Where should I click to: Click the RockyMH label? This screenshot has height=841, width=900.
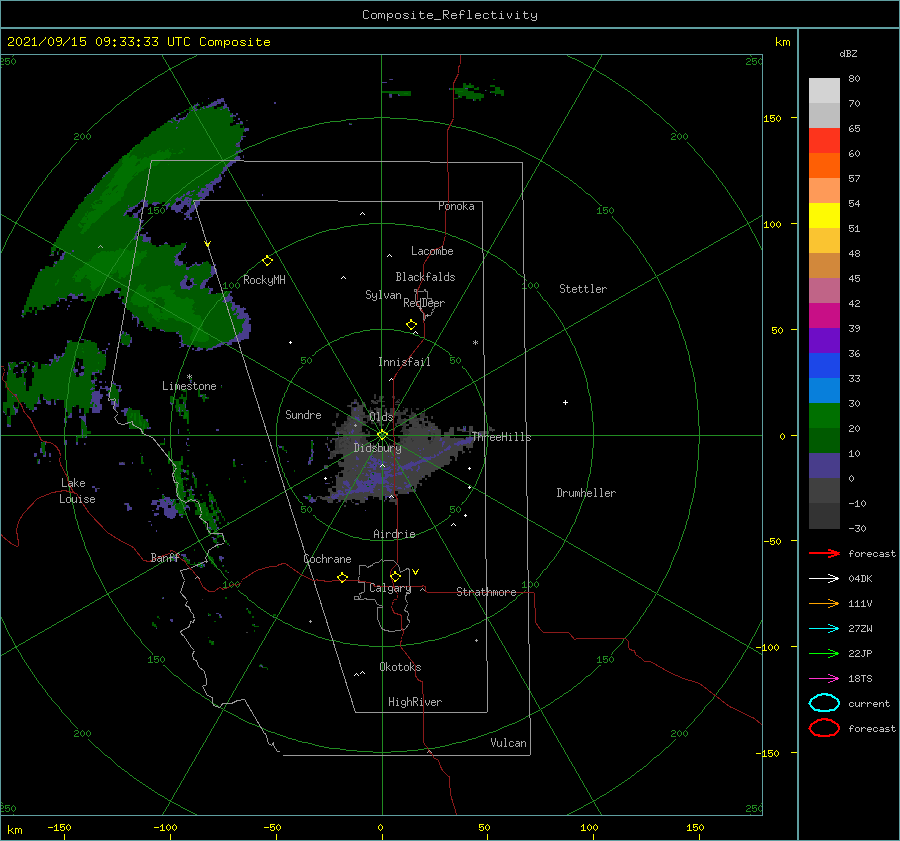264,280
